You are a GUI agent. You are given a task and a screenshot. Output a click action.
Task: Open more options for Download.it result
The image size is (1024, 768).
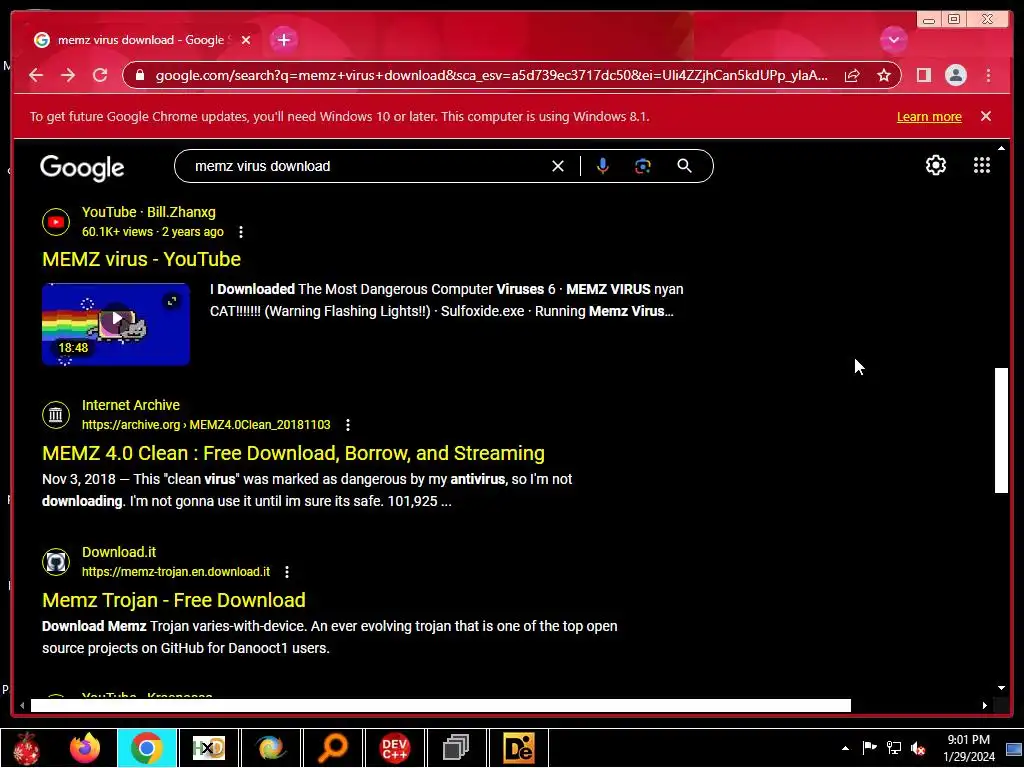287,572
